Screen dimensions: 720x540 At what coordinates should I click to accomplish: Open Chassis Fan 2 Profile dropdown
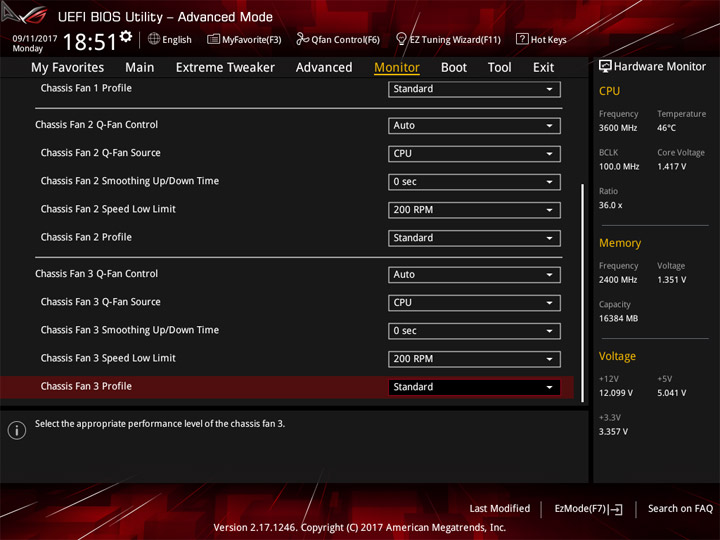(474, 238)
